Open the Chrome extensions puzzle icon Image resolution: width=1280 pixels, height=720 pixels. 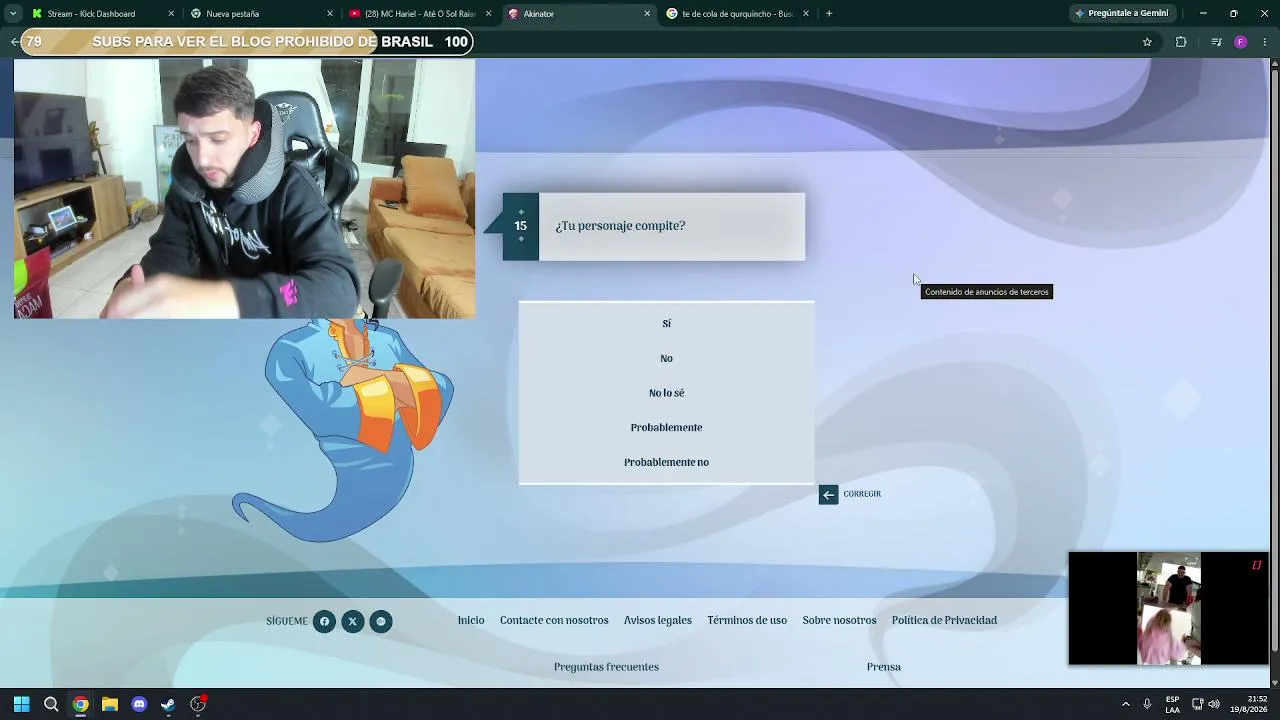pyautogui.click(x=1181, y=42)
